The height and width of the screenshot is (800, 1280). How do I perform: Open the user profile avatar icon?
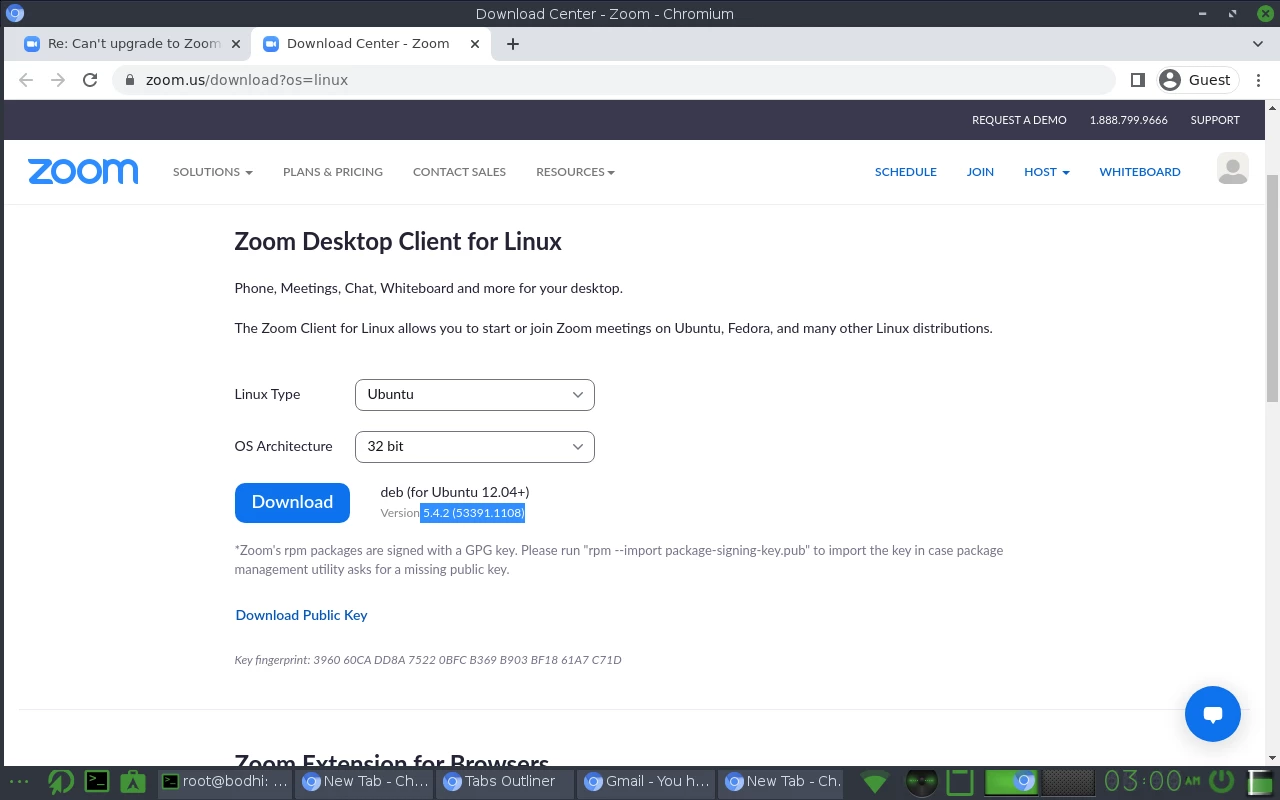[x=1232, y=169]
